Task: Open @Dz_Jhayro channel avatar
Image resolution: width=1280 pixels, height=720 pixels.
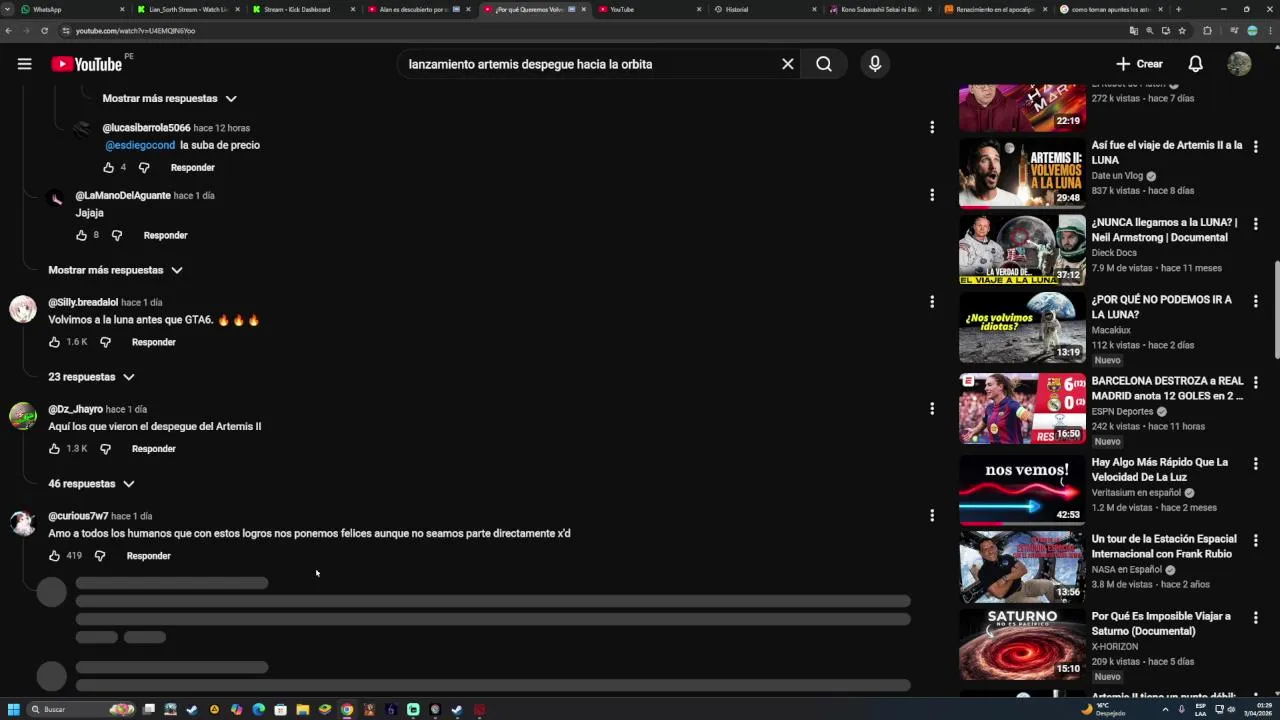Action: [23, 415]
